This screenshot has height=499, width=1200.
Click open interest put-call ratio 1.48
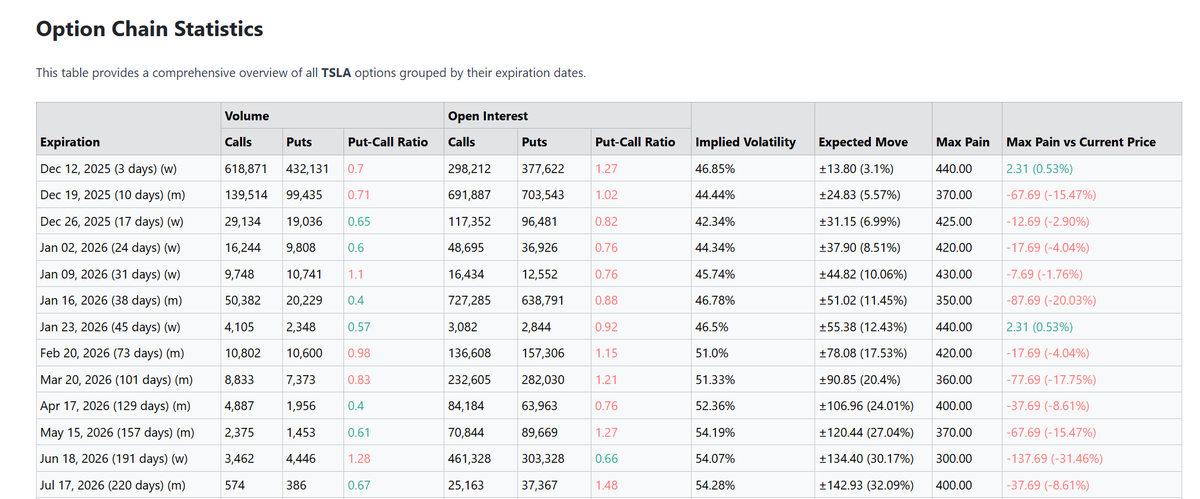pos(606,485)
